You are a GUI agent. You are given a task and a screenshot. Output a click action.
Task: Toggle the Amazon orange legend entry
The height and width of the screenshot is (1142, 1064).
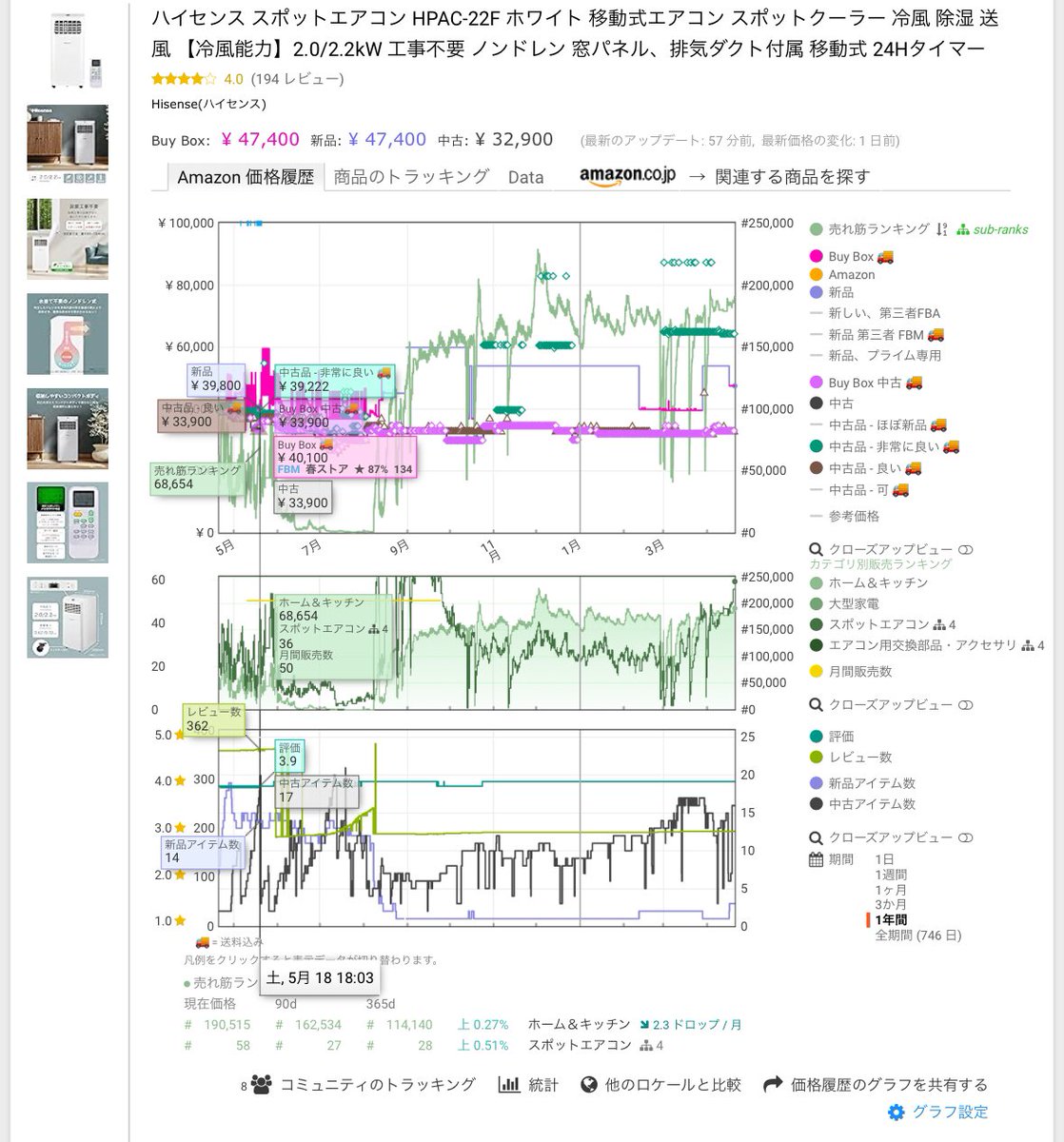point(842,274)
